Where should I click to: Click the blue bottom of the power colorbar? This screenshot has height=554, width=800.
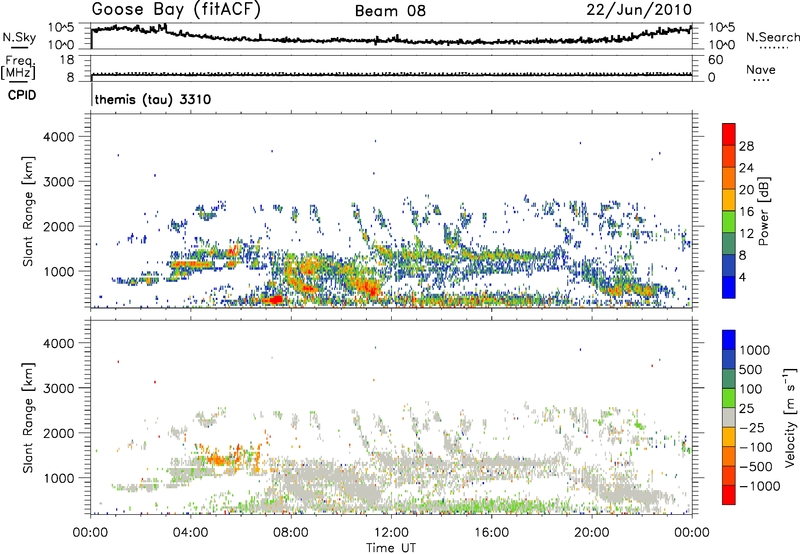(x=729, y=288)
